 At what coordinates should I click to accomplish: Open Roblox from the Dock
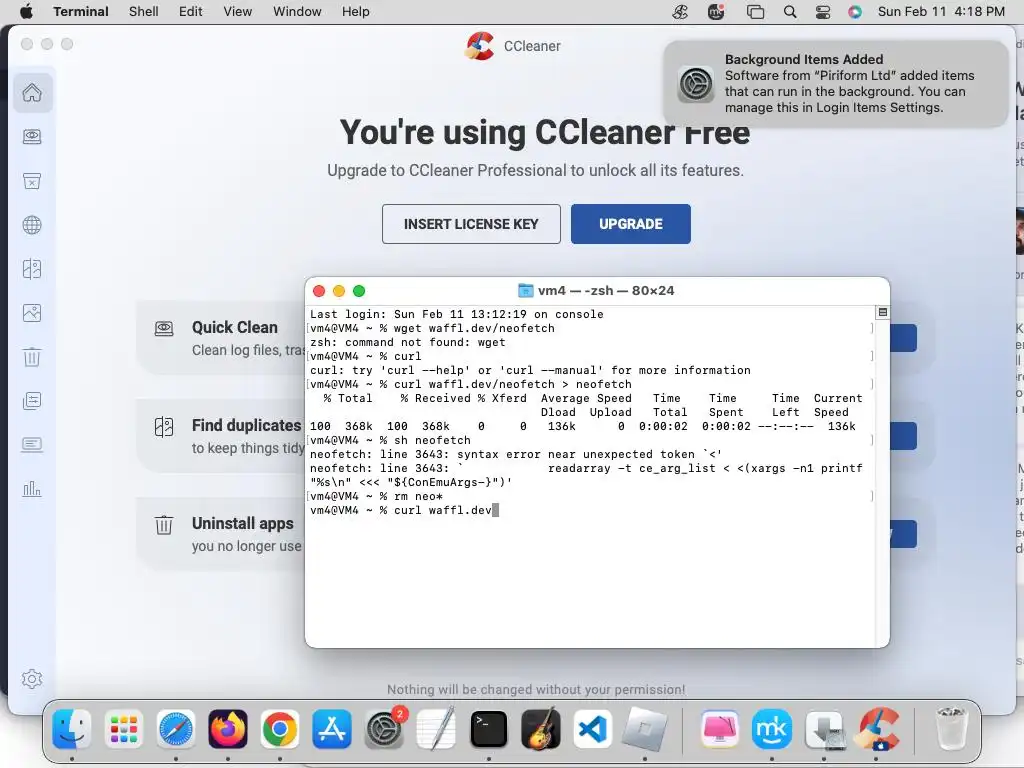[645, 729]
